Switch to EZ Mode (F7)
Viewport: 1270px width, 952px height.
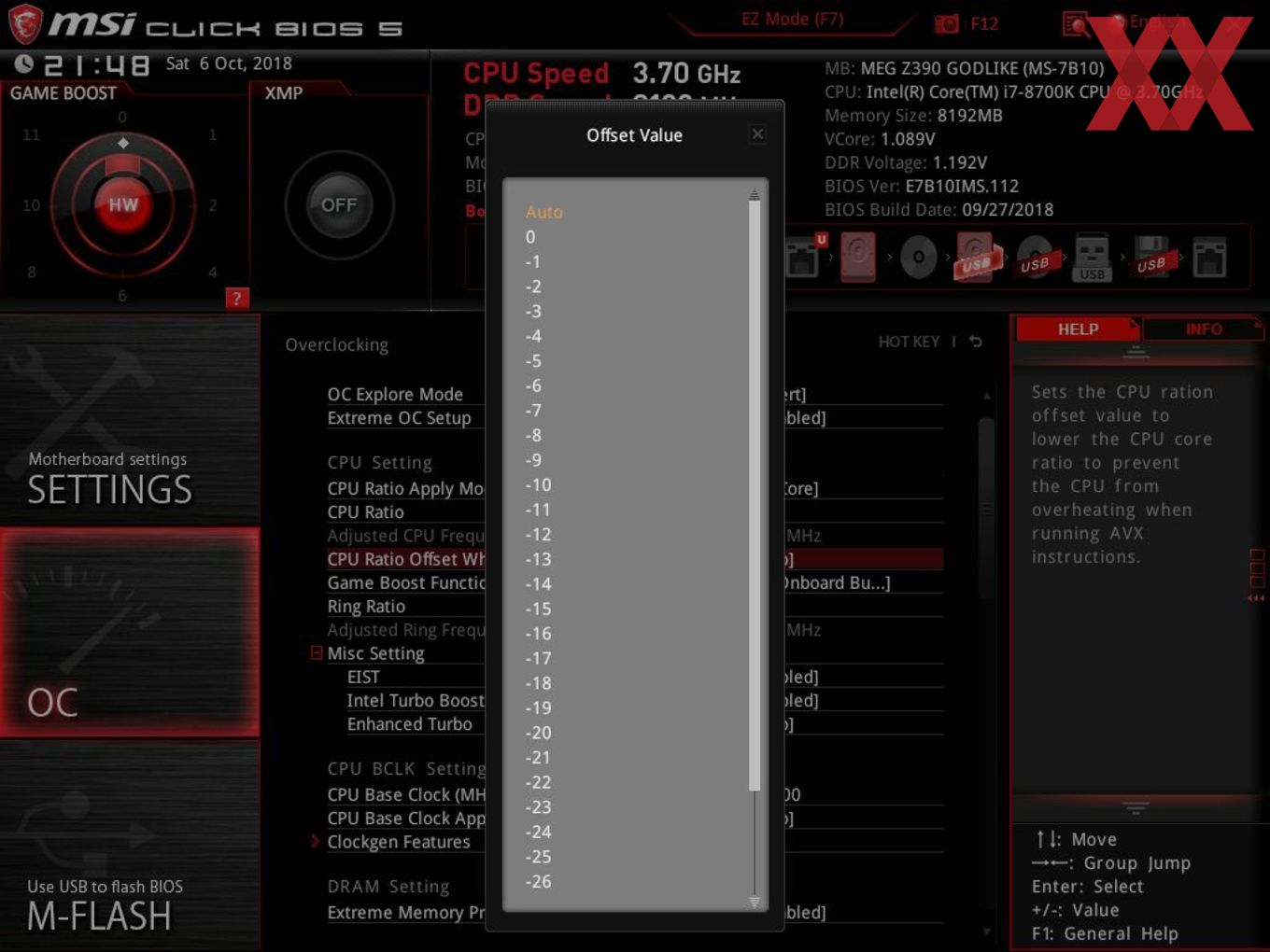(793, 20)
